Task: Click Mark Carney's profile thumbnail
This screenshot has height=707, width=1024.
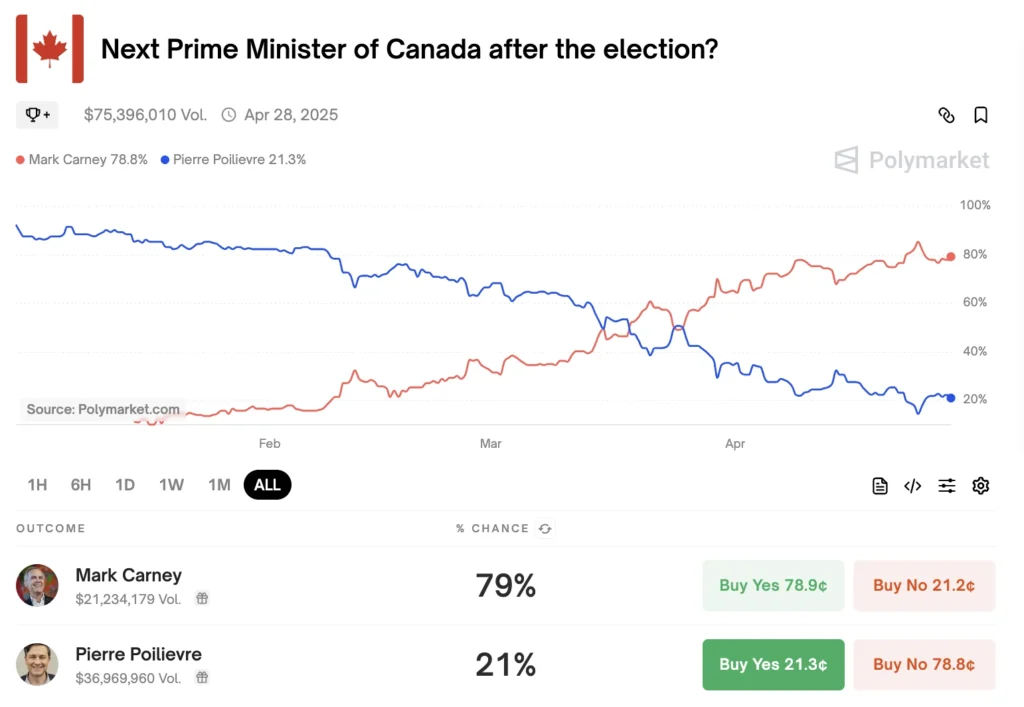Action: pyautogui.click(x=37, y=585)
